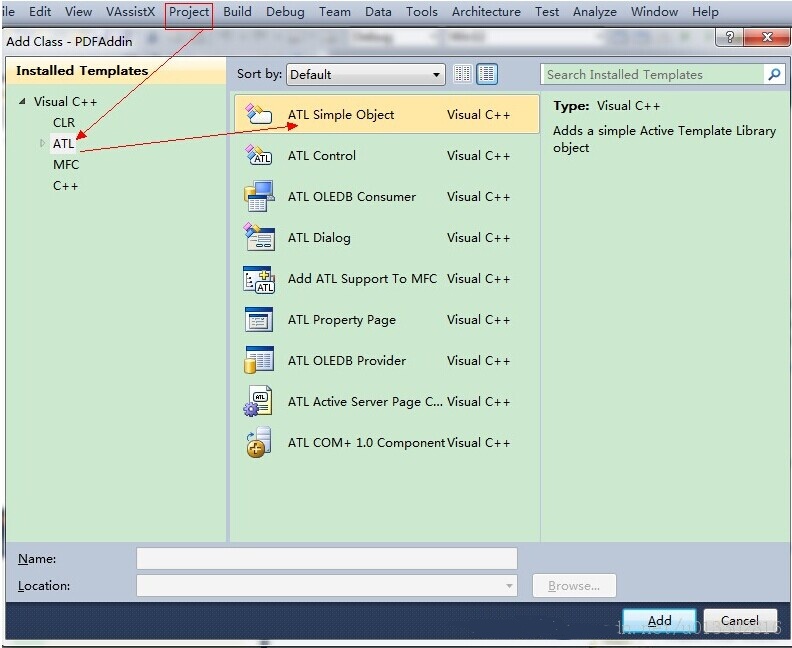This screenshot has width=792, height=648.
Task: Open the Debug menu
Action: (285, 12)
